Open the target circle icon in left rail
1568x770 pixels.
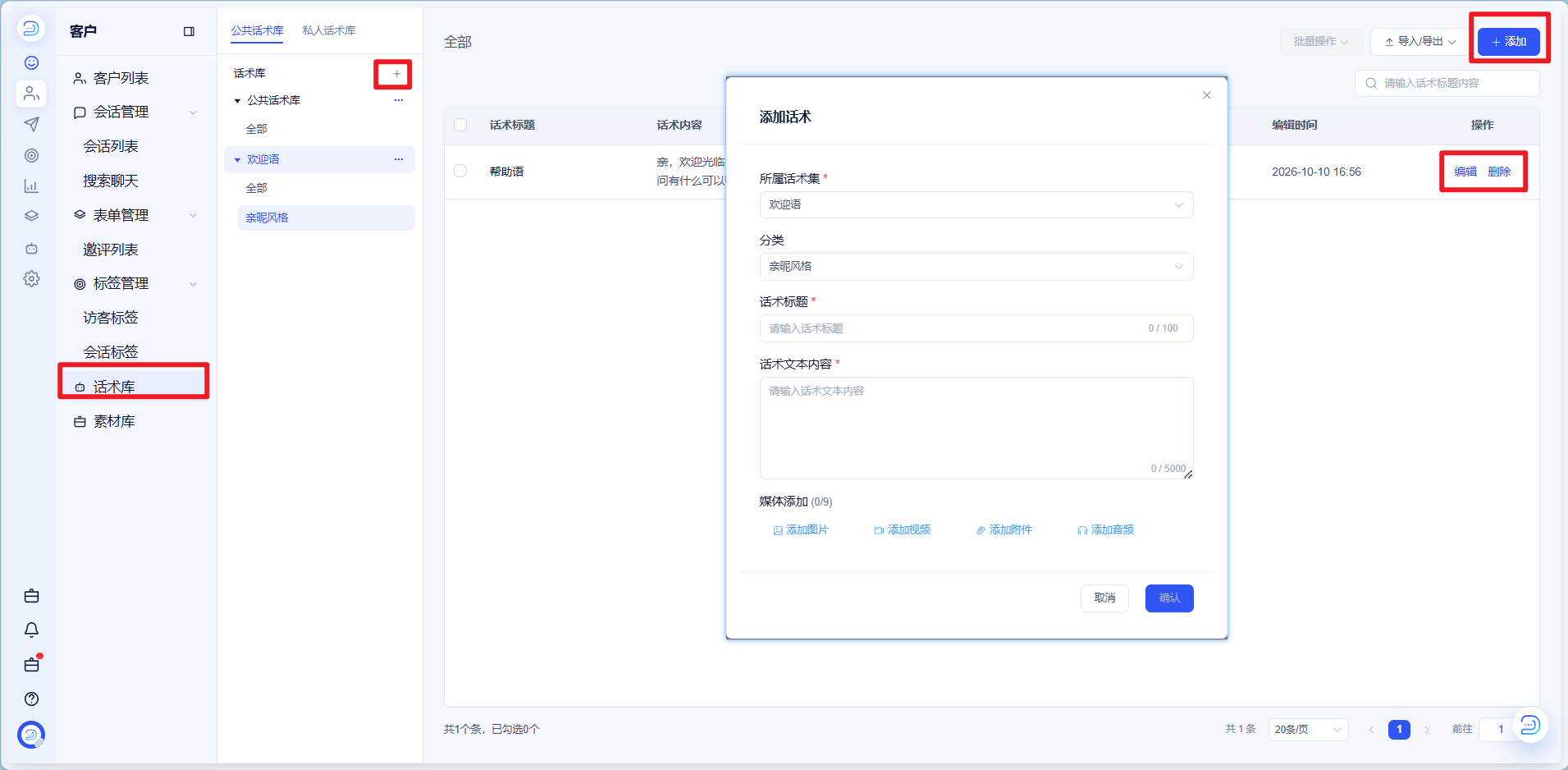(x=31, y=155)
